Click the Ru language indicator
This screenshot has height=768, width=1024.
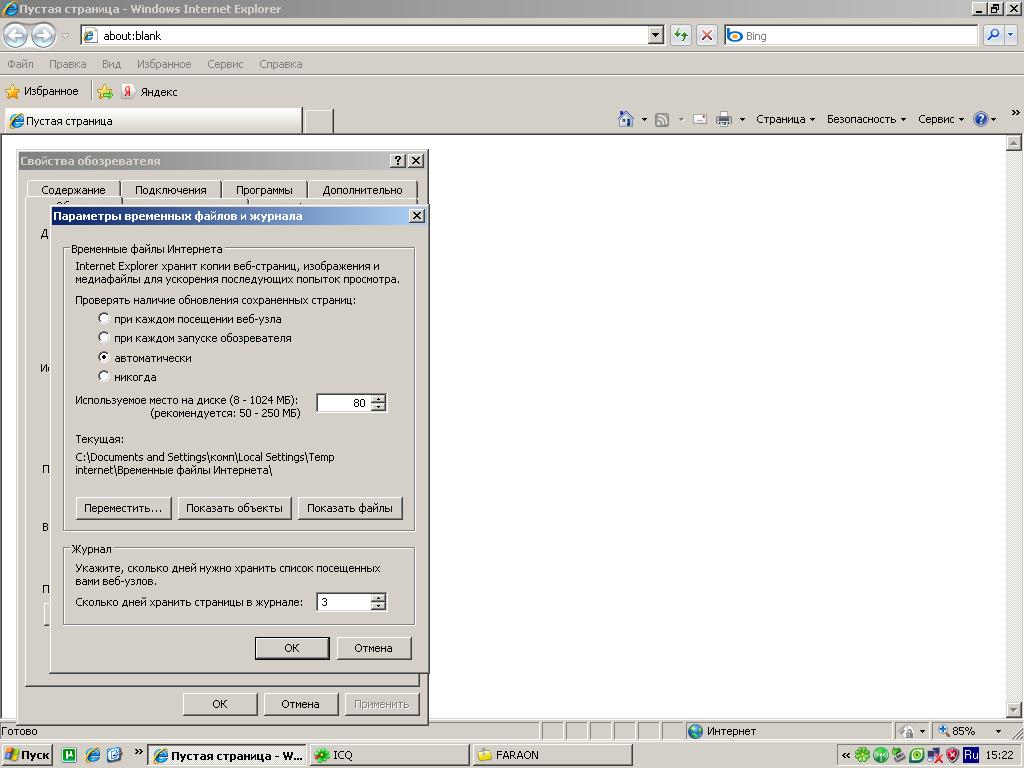971,755
